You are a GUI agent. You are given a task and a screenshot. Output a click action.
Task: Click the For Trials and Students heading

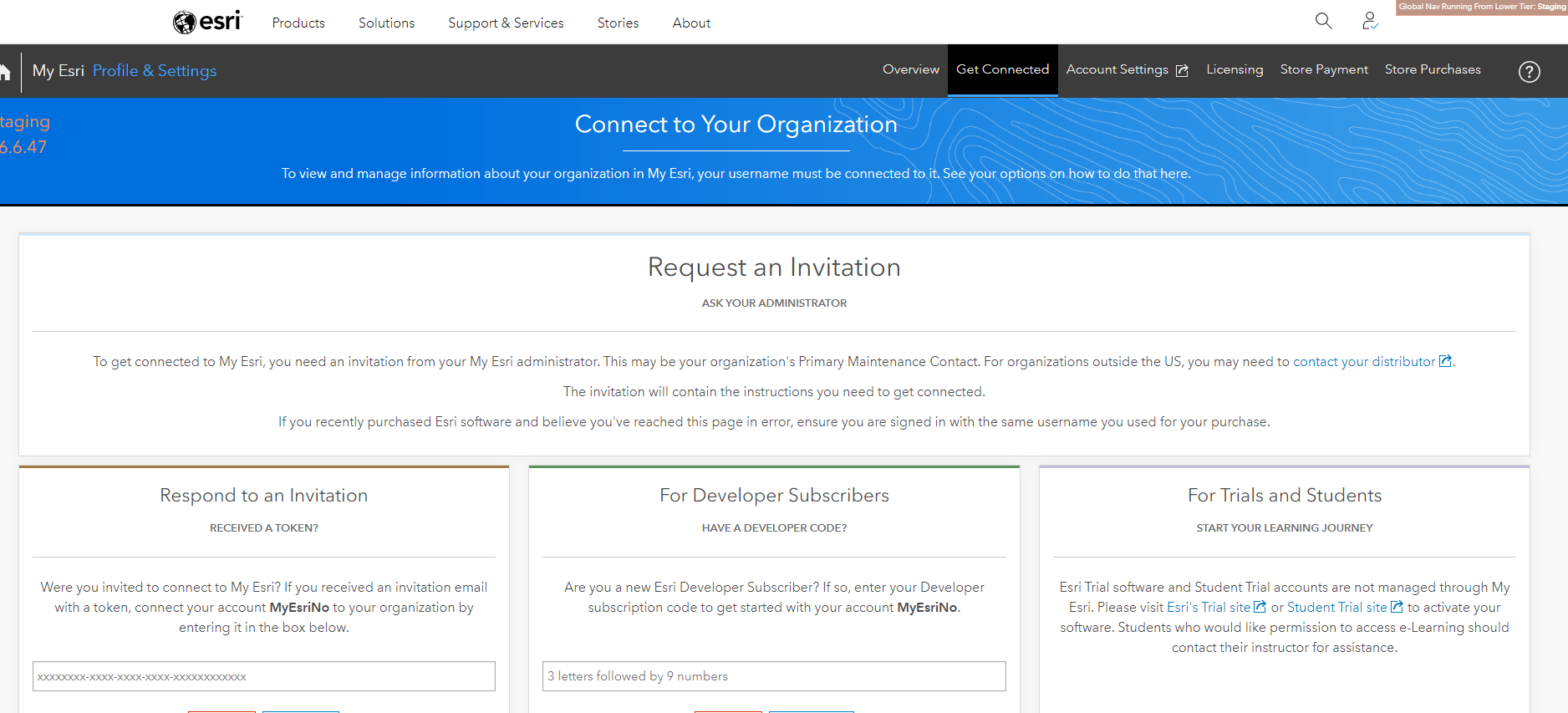1285,496
